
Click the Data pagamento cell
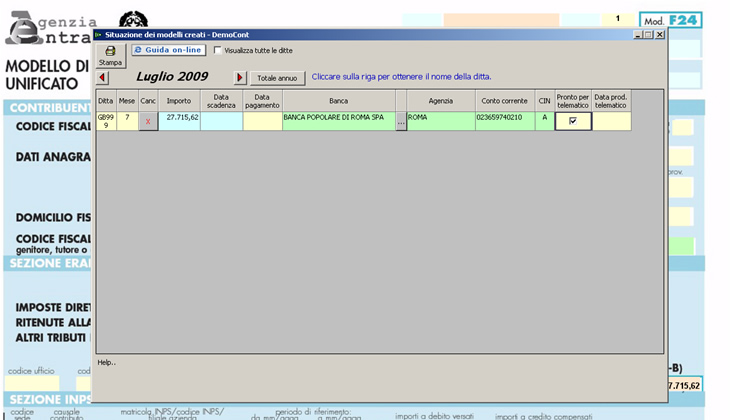[x=262, y=121]
